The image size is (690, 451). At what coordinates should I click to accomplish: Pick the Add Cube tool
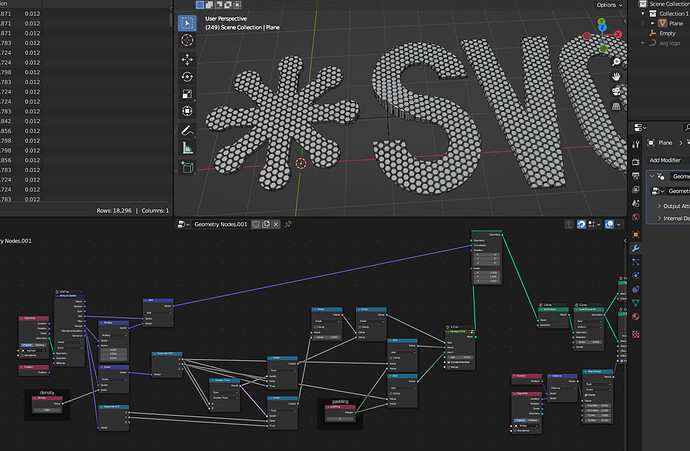187,168
